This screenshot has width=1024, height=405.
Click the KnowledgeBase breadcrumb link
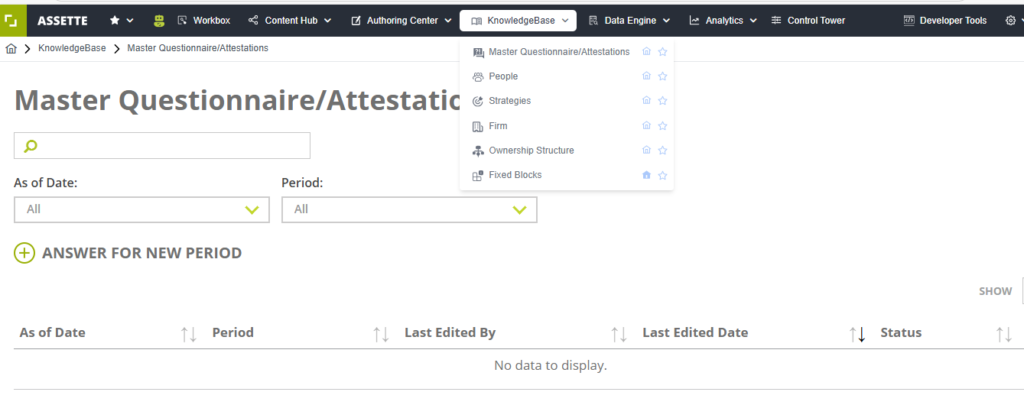[72, 48]
